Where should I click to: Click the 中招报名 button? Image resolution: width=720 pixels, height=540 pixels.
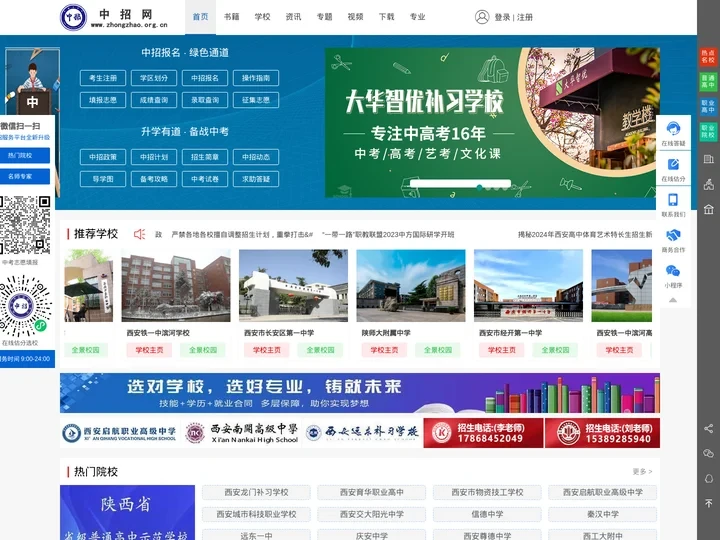(x=205, y=78)
